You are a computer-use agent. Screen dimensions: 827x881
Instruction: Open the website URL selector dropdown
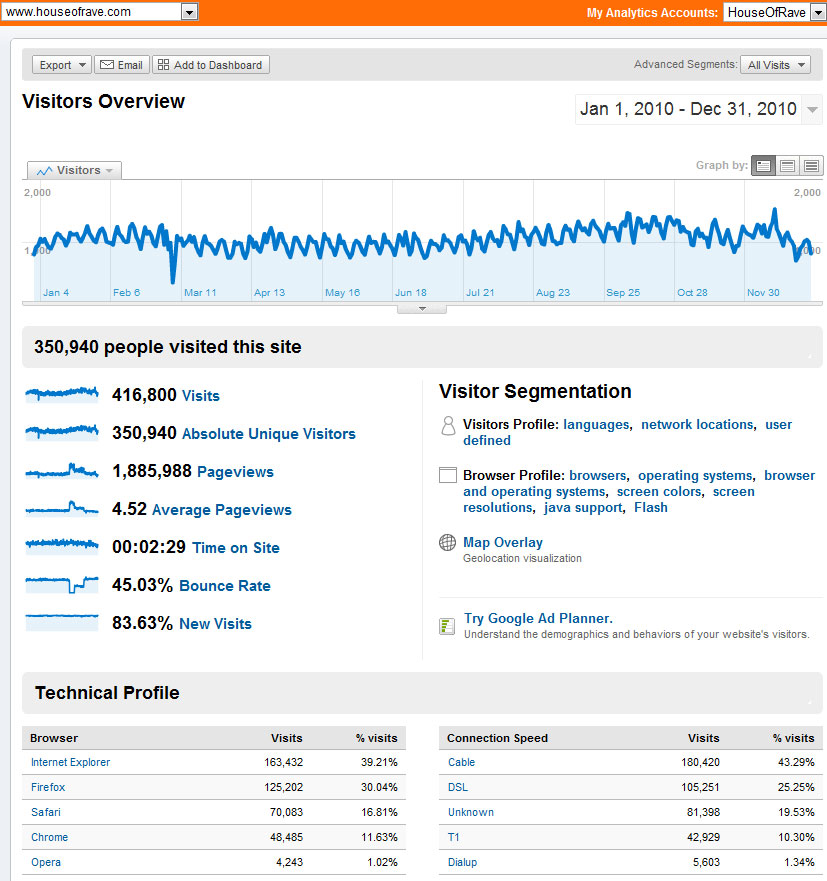[189, 12]
